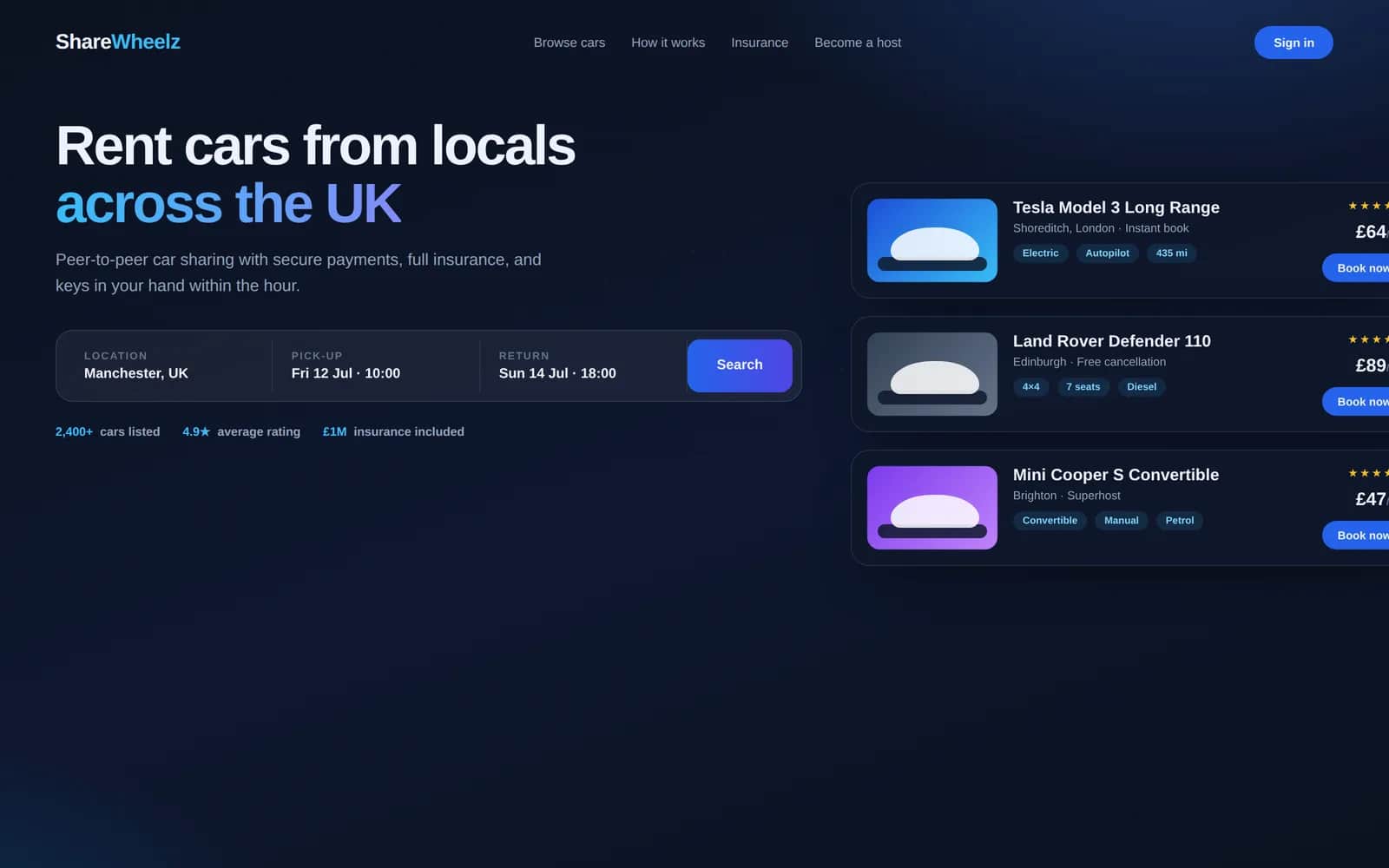Click the Sign in button

click(1294, 43)
